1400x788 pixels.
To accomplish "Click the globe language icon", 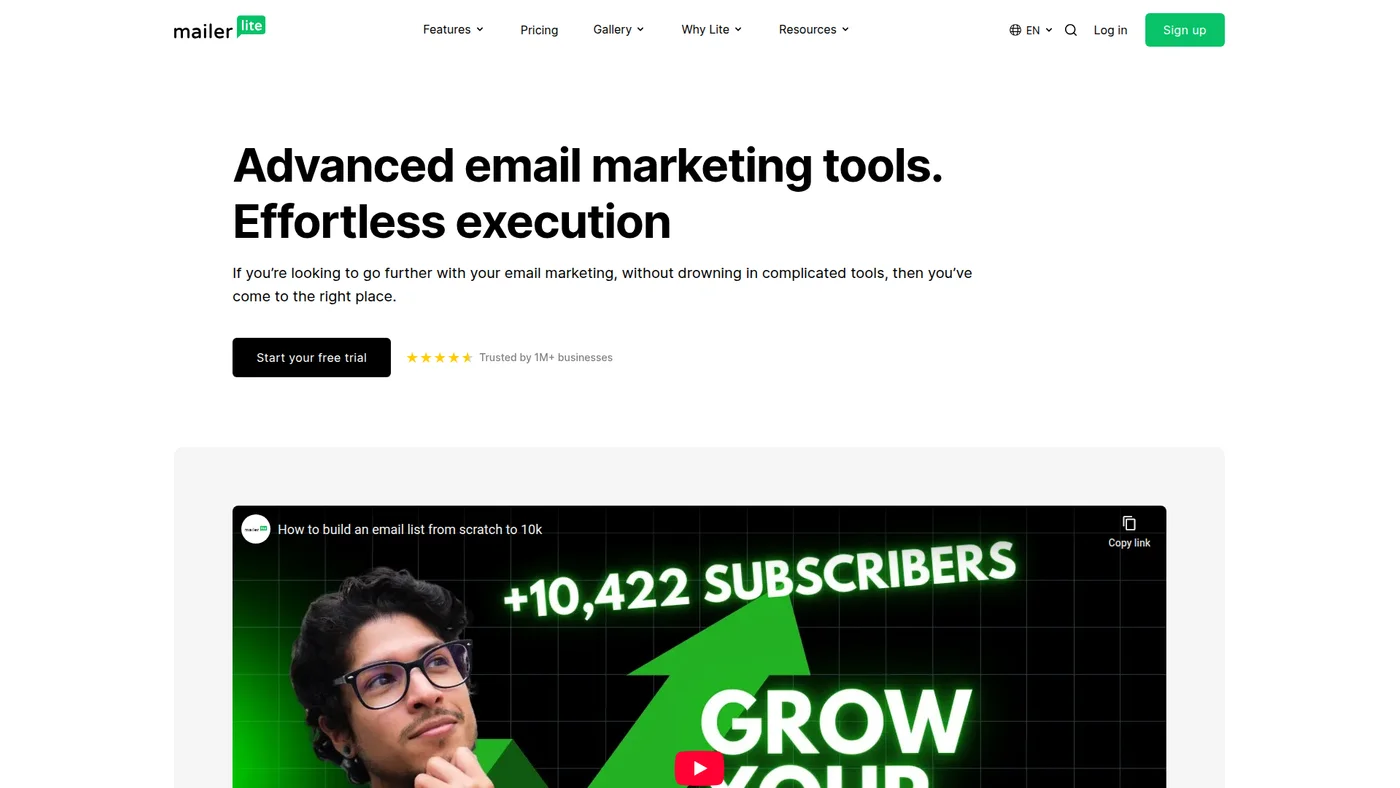I will point(1015,30).
